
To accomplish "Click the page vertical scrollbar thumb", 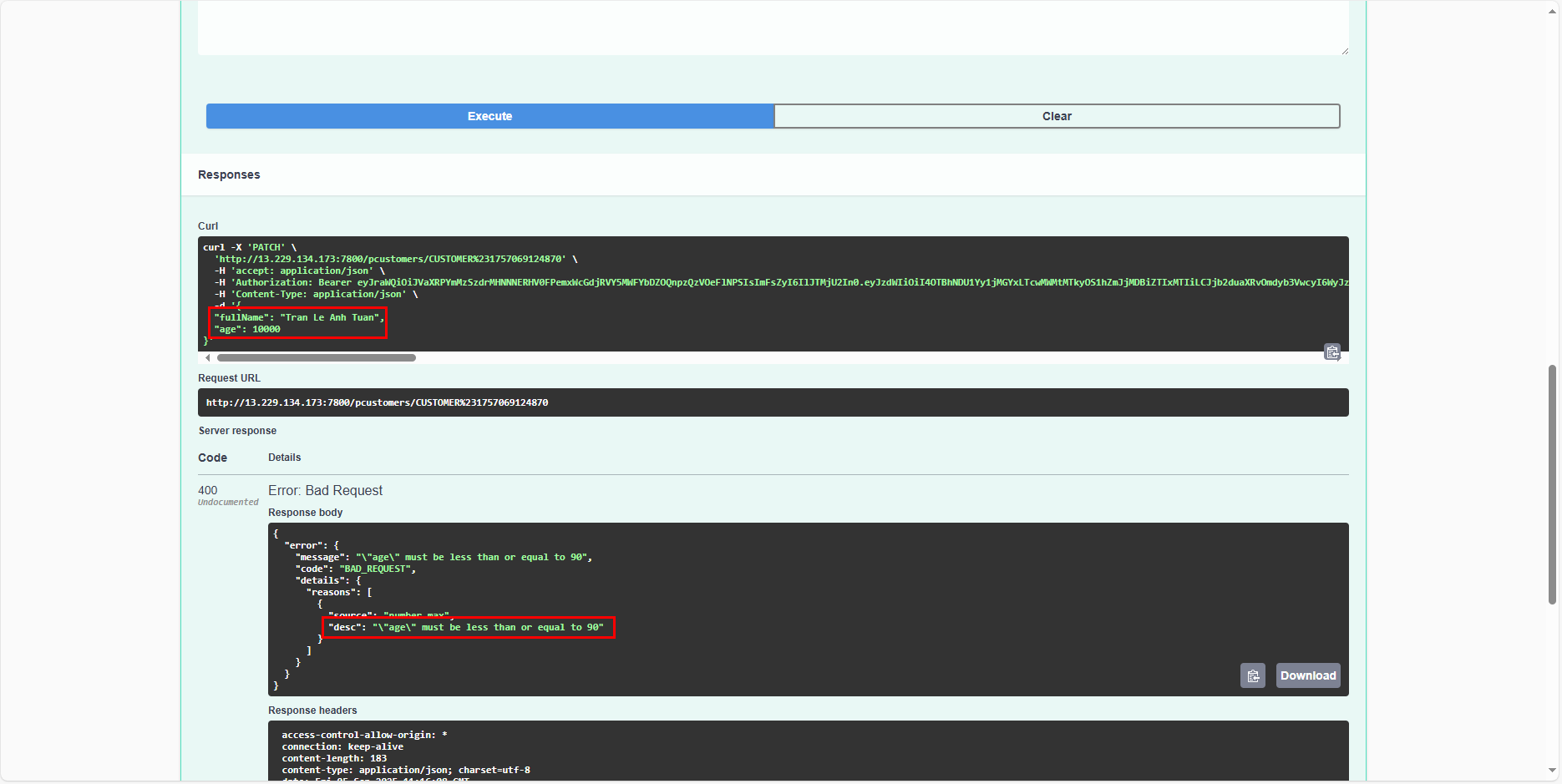I will [1552, 484].
